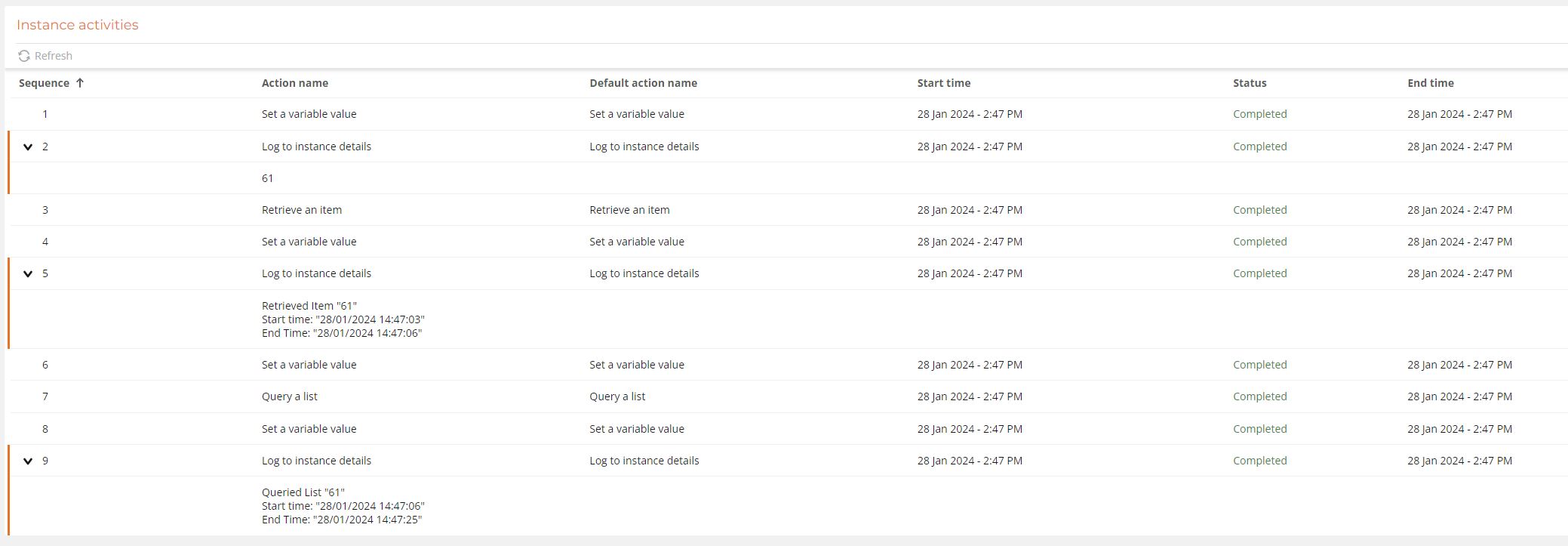The image size is (1568, 546).
Task: Select sequence number 1 cell
Action: (x=45, y=114)
